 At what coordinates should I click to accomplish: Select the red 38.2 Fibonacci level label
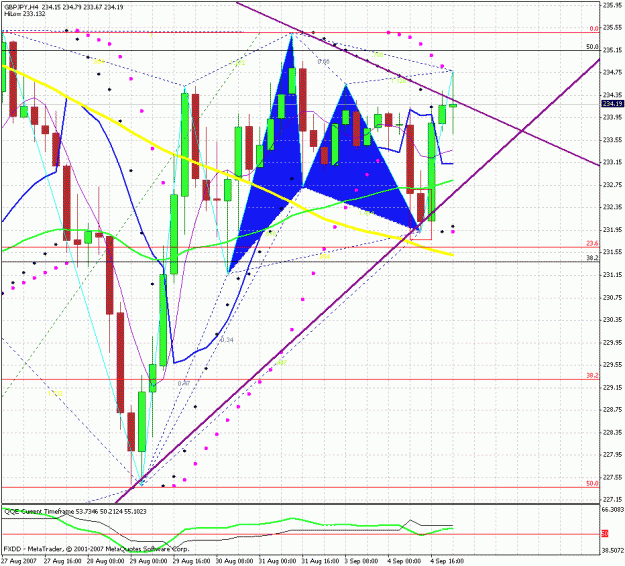click(592, 375)
